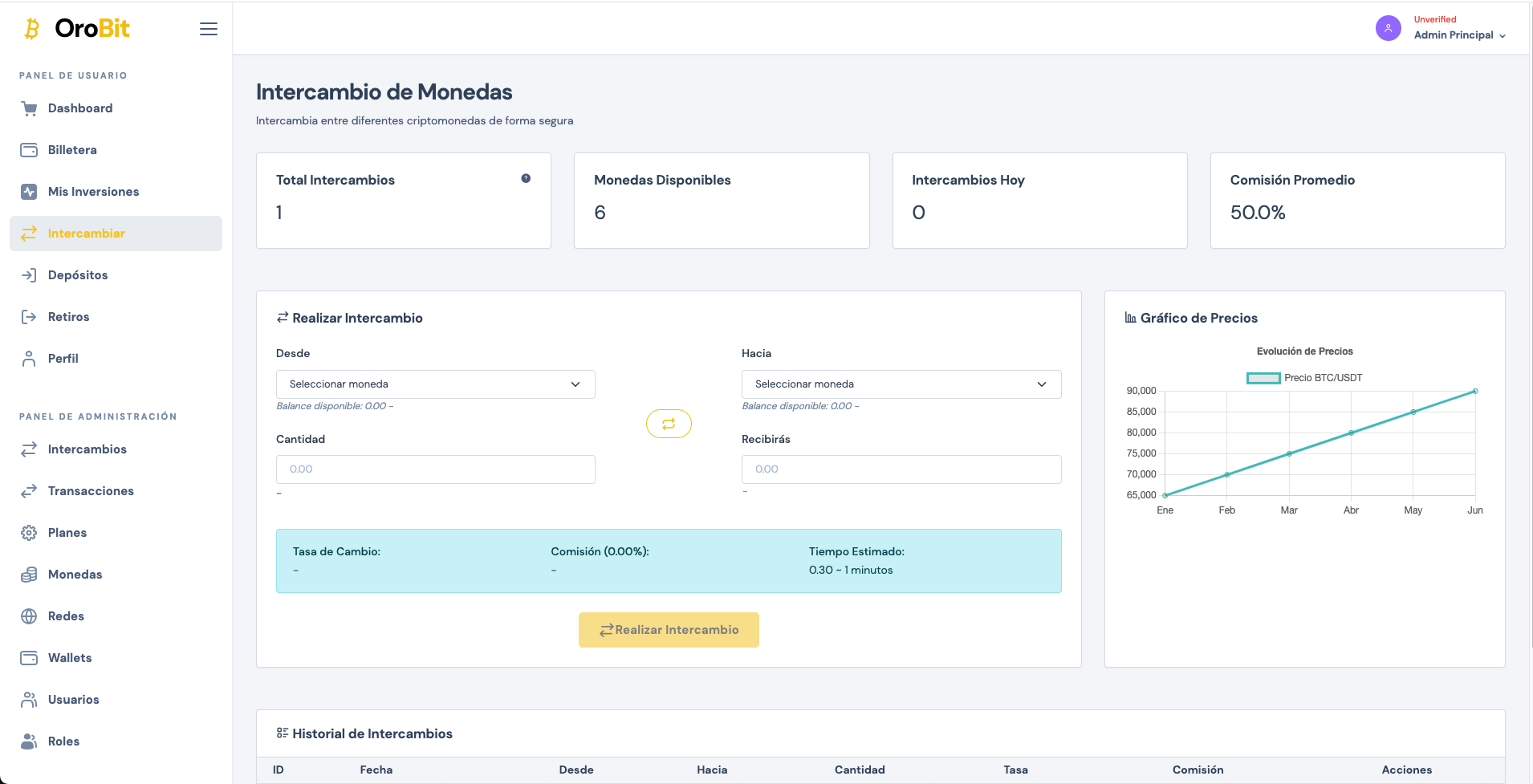Open the Hacia currency dropdown
Screen dimensions: 1533x784
(x=901, y=384)
